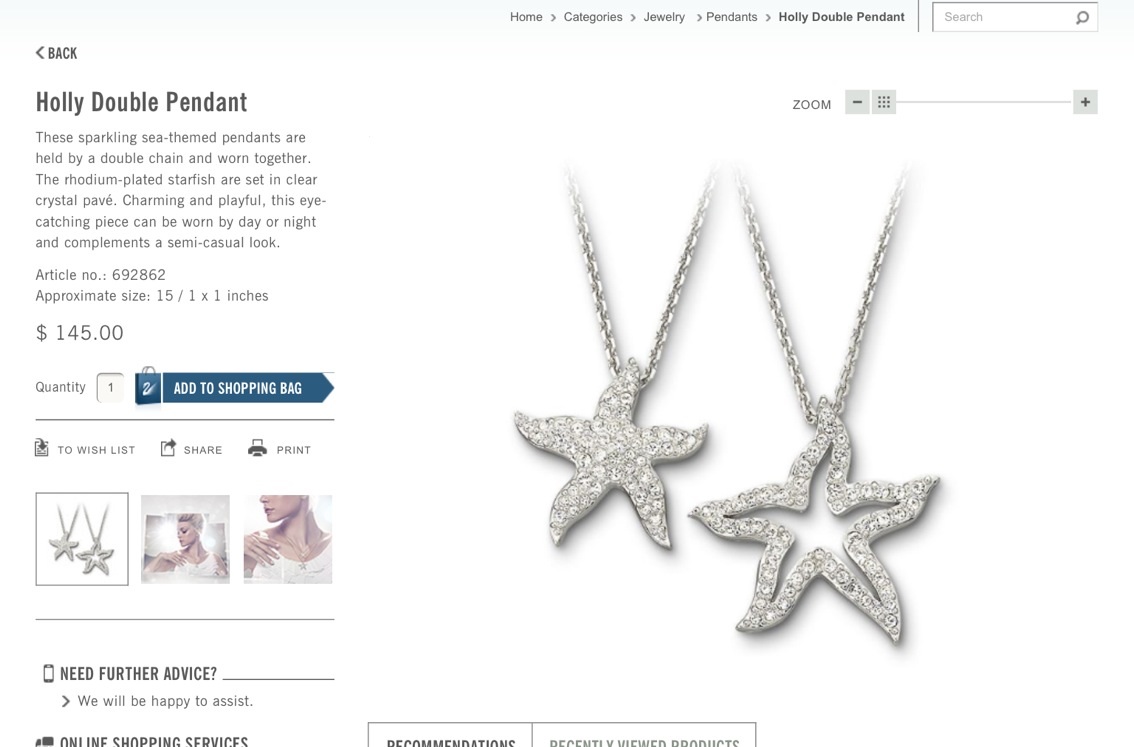Click the zoom out minus icon
Viewport: 1134px width, 747px height.
point(857,102)
